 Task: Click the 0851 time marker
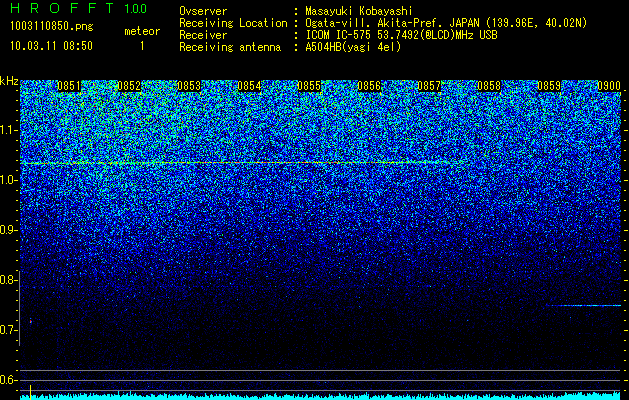point(69,86)
